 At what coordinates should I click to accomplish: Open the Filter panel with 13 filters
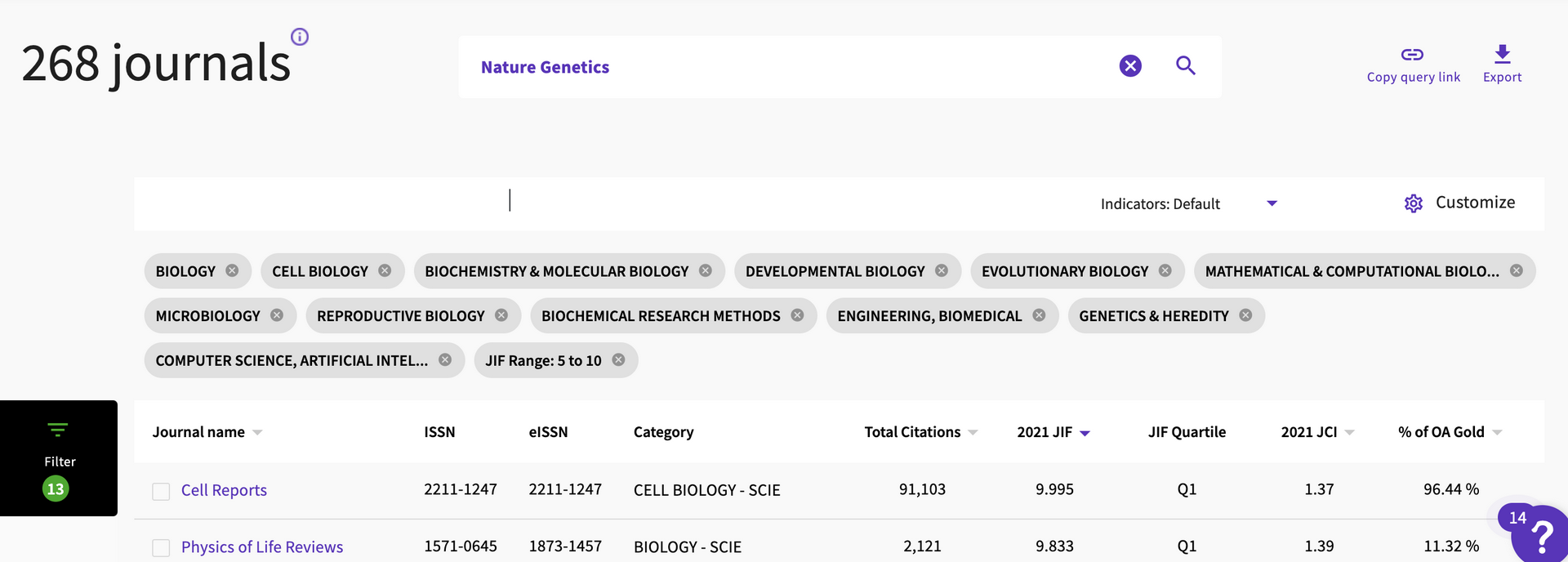59,458
